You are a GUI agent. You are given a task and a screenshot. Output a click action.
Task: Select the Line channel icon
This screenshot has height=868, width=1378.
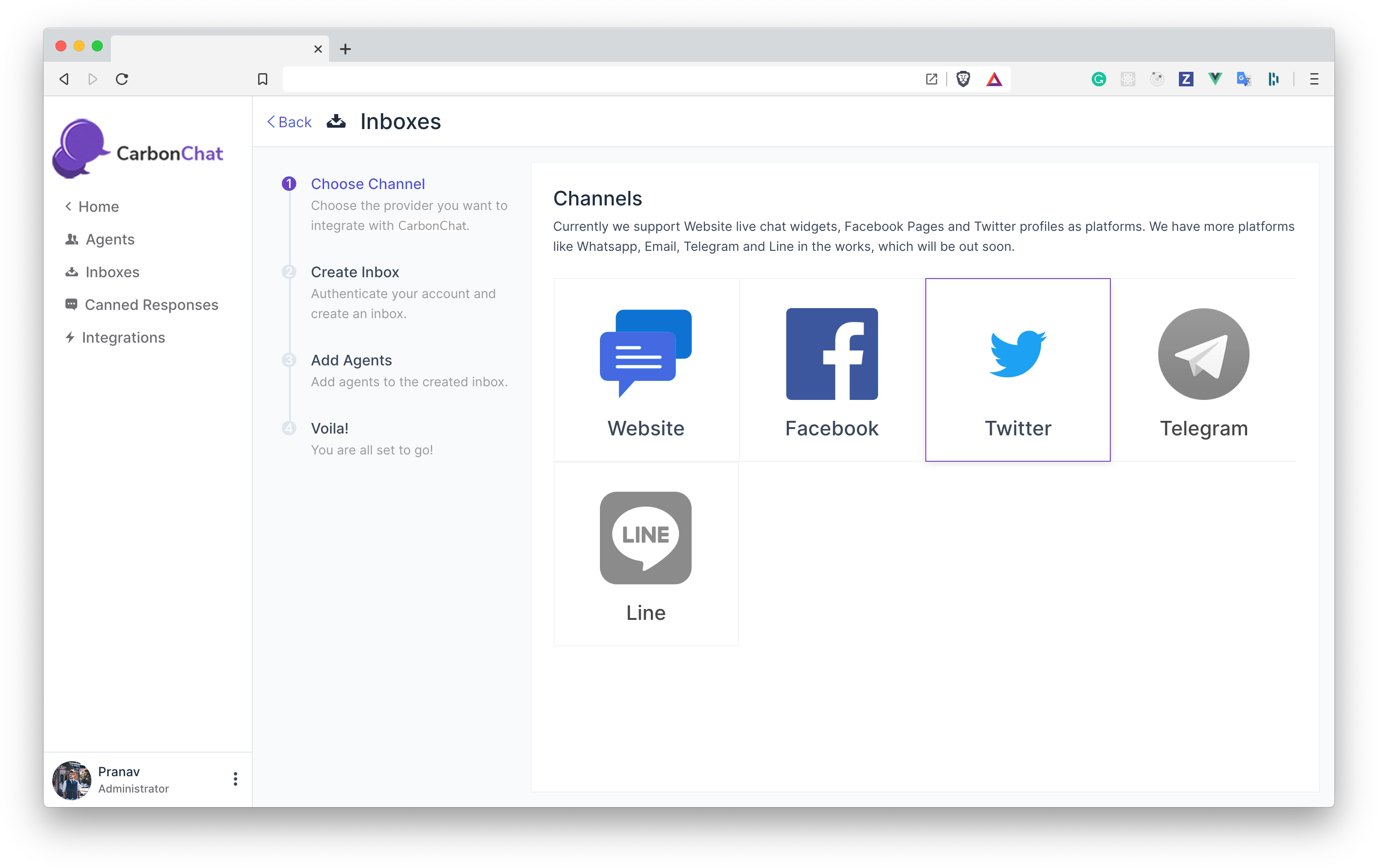coord(645,538)
